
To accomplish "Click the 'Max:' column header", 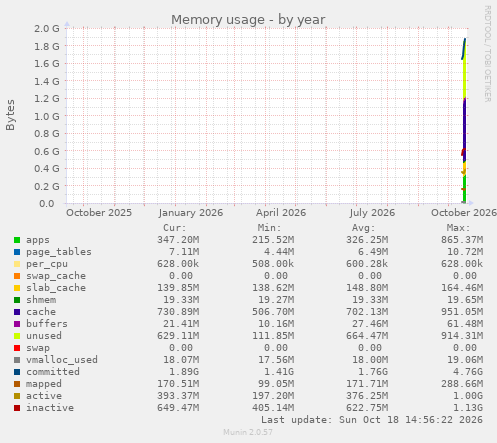I will tap(458, 228).
